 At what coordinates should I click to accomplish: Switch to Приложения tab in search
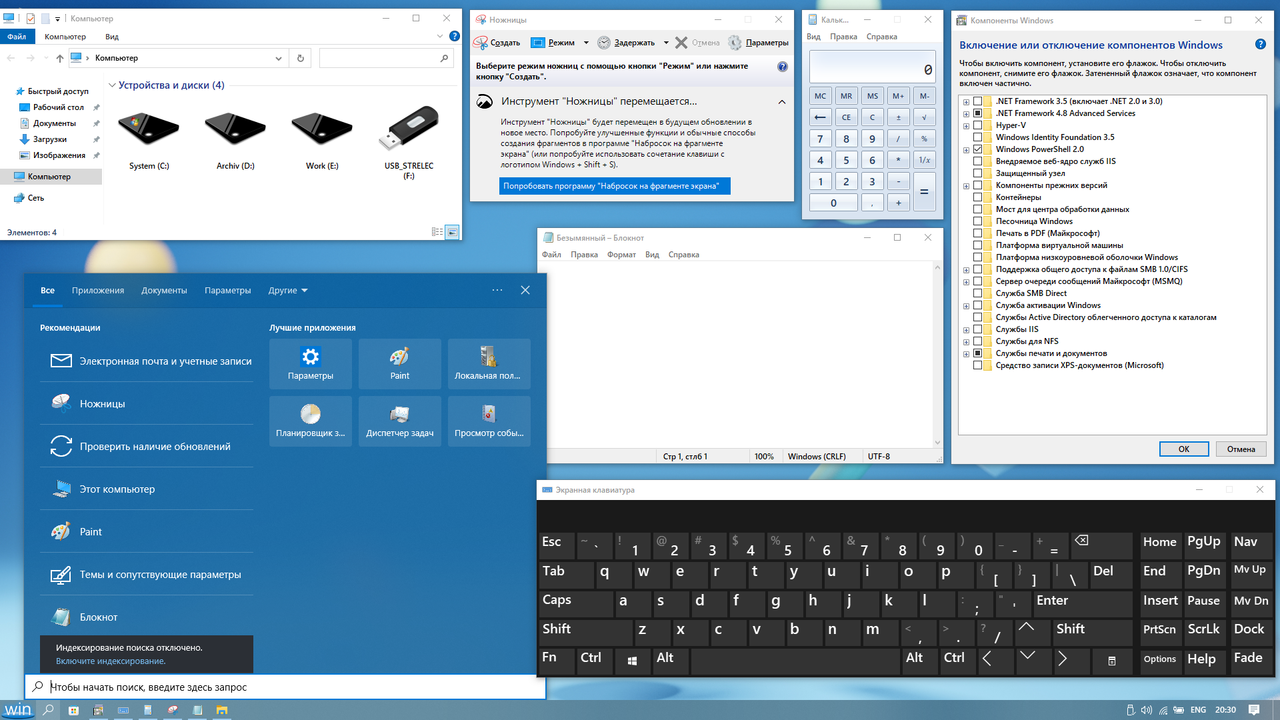click(x=98, y=291)
